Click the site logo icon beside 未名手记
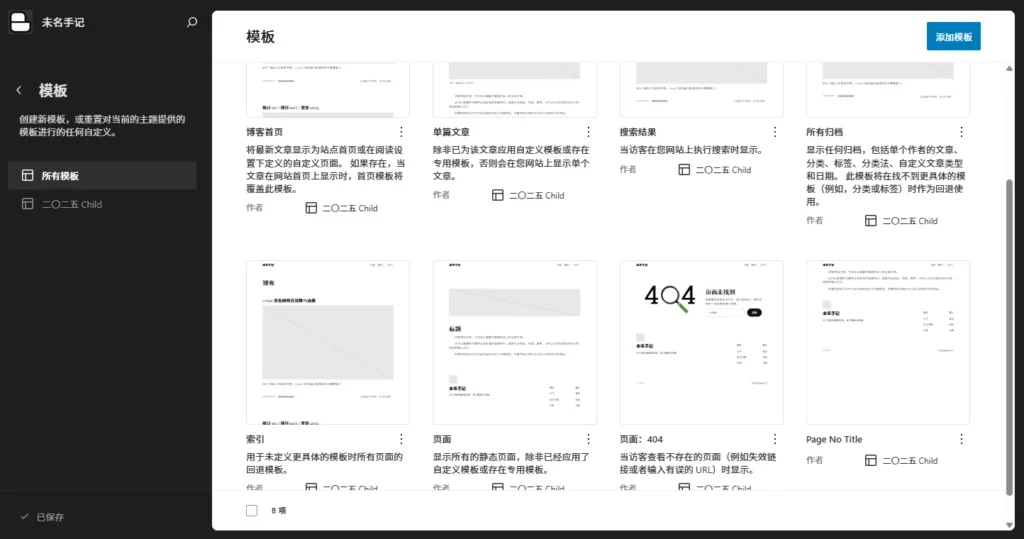The image size is (1024, 539). [21, 21]
